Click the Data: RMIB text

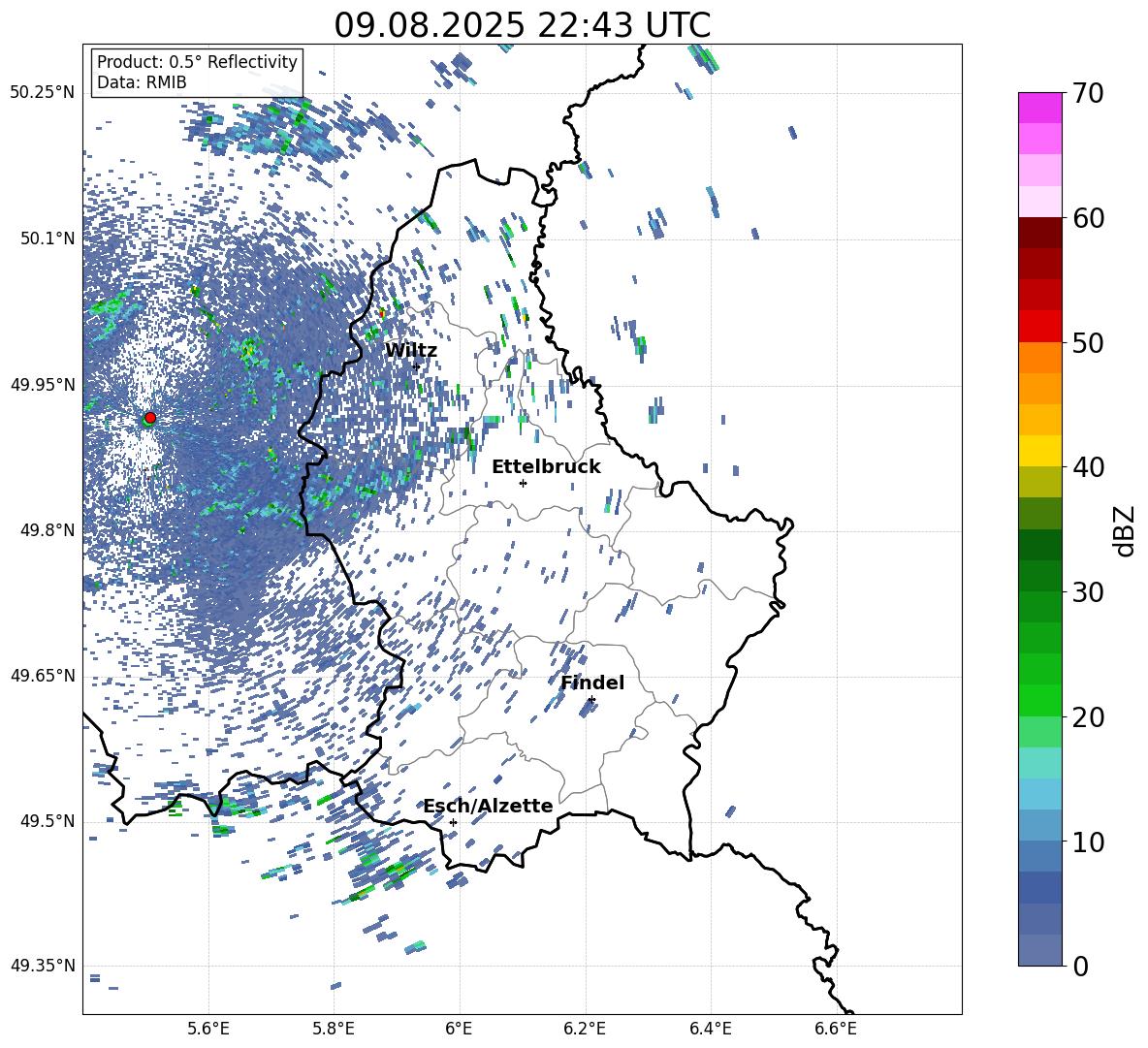click(142, 82)
